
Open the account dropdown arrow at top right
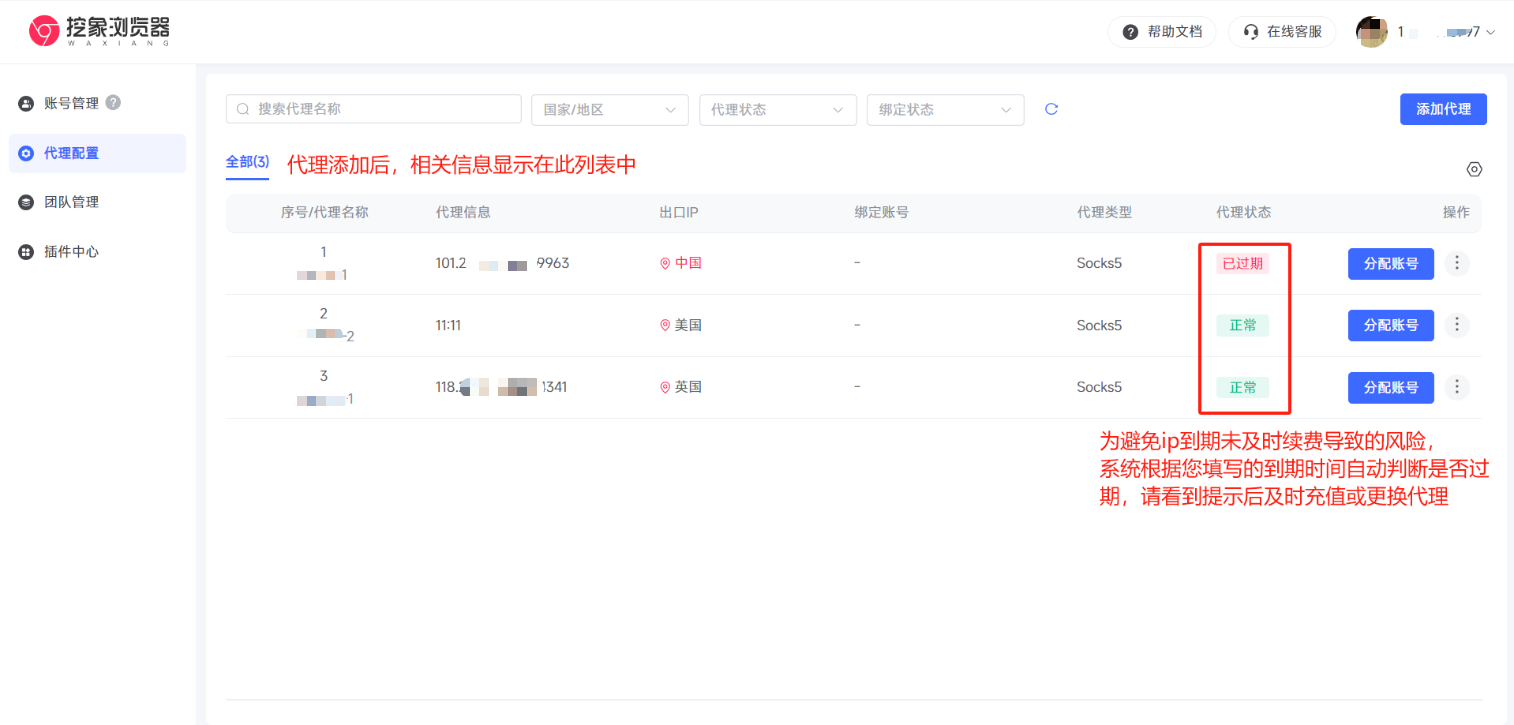click(x=1491, y=32)
